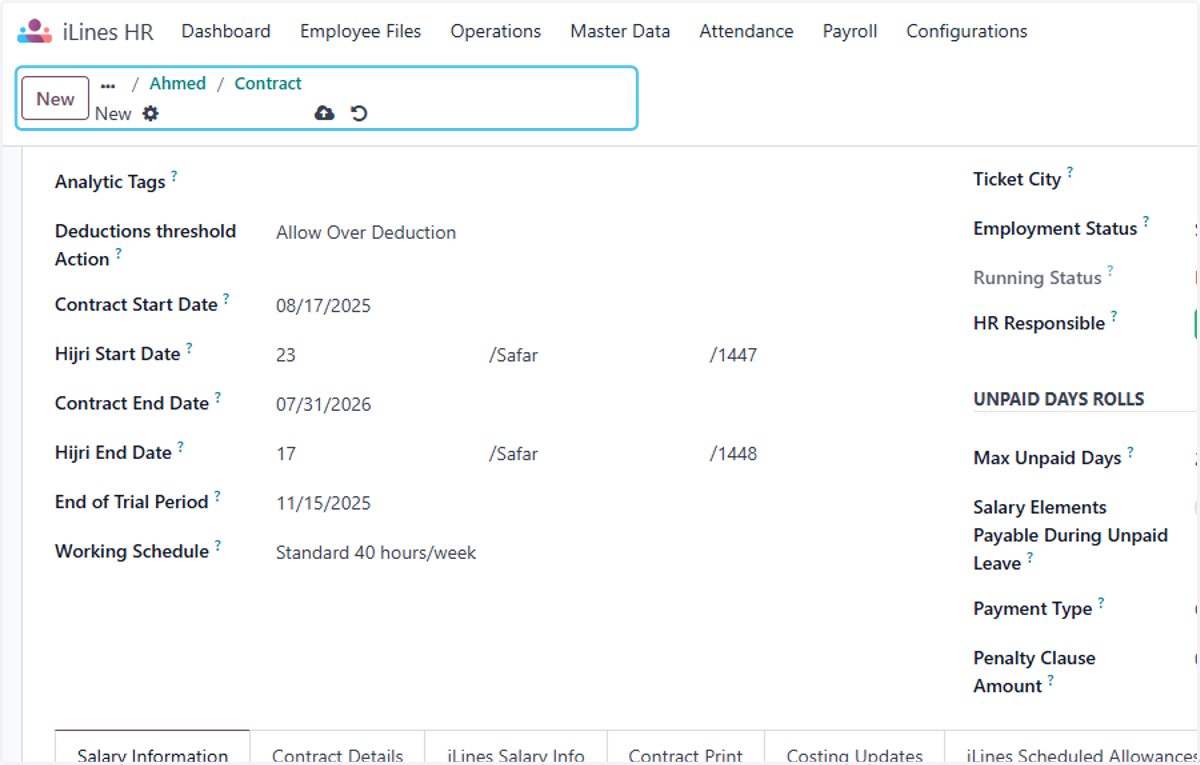Open the Master Data menu
The height and width of the screenshot is (765, 1200).
pyautogui.click(x=620, y=31)
